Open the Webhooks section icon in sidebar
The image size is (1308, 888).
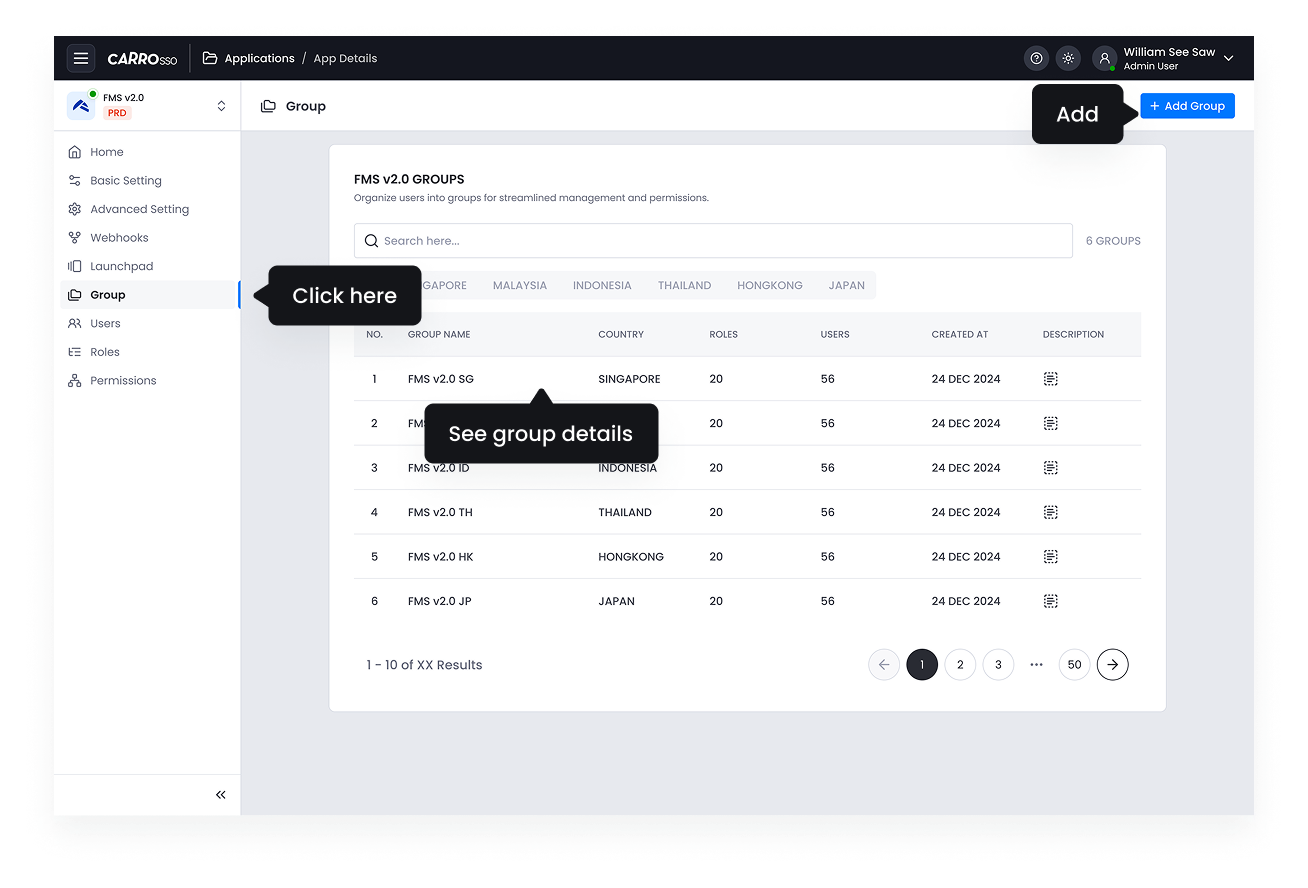click(74, 237)
